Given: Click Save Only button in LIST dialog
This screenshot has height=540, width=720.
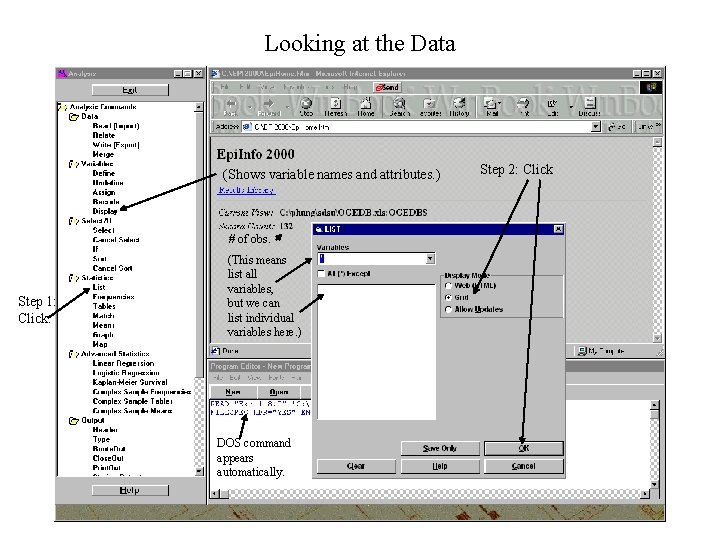Looking at the screenshot, I should click(x=440, y=448).
